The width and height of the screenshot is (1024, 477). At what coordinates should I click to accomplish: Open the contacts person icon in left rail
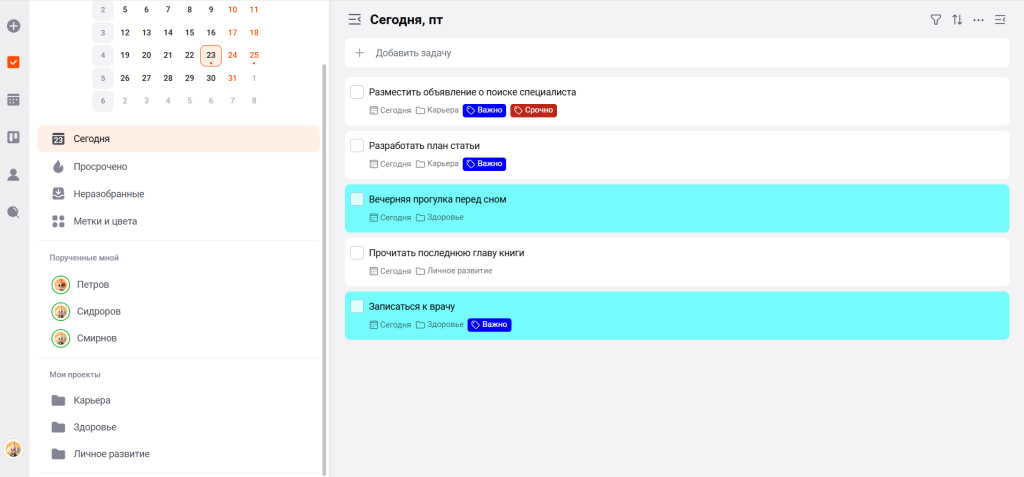[14, 175]
